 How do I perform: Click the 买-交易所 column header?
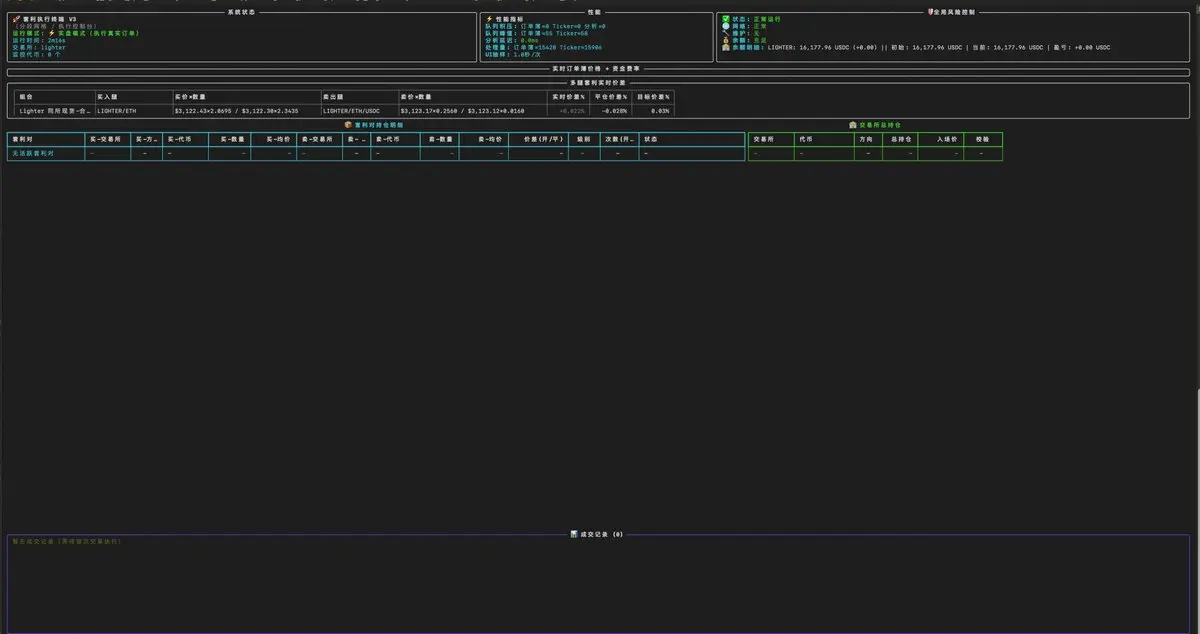coord(105,139)
